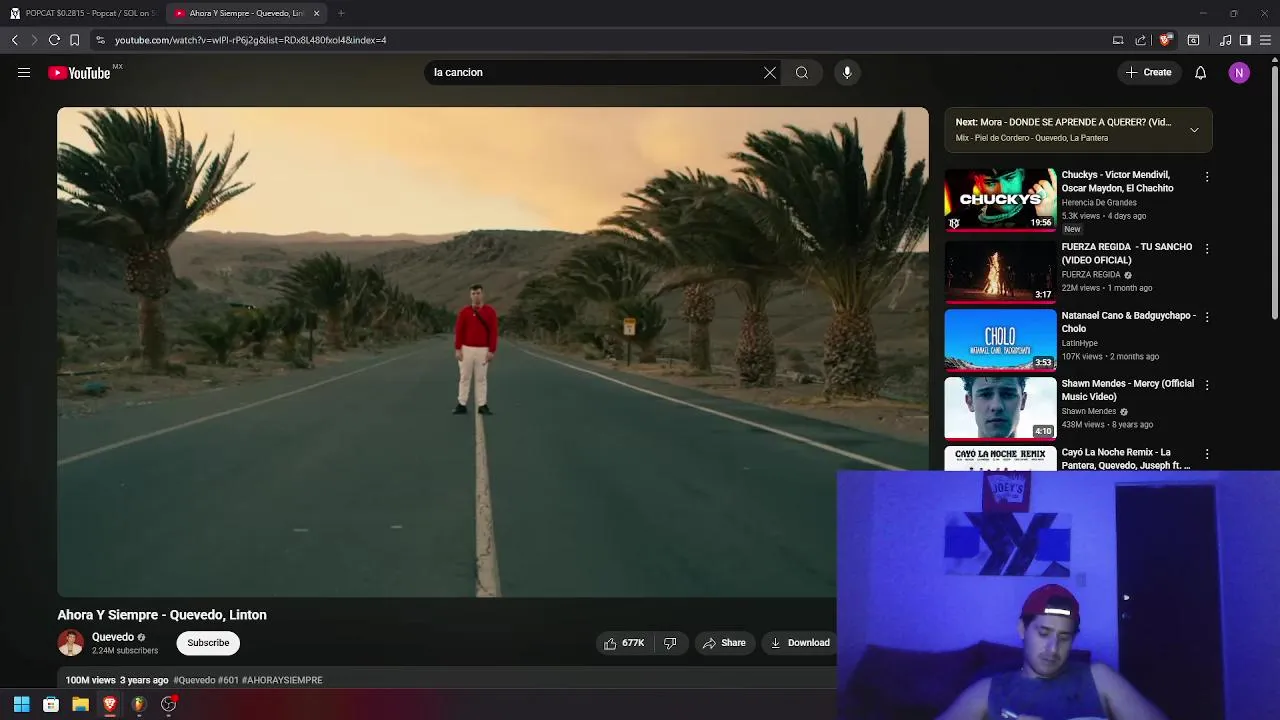Click 'Cayó La Noche Remix' title
Image resolution: width=1280 pixels, height=720 pixels.
tap(1125, 459)
